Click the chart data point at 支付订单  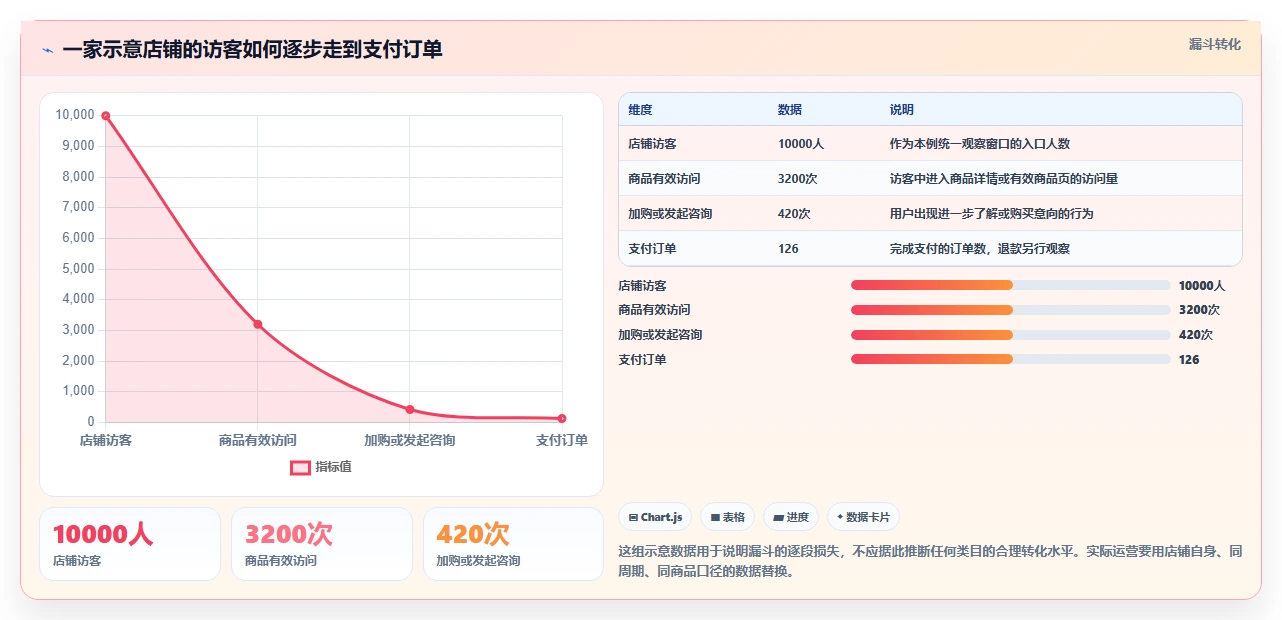(562, 418)
